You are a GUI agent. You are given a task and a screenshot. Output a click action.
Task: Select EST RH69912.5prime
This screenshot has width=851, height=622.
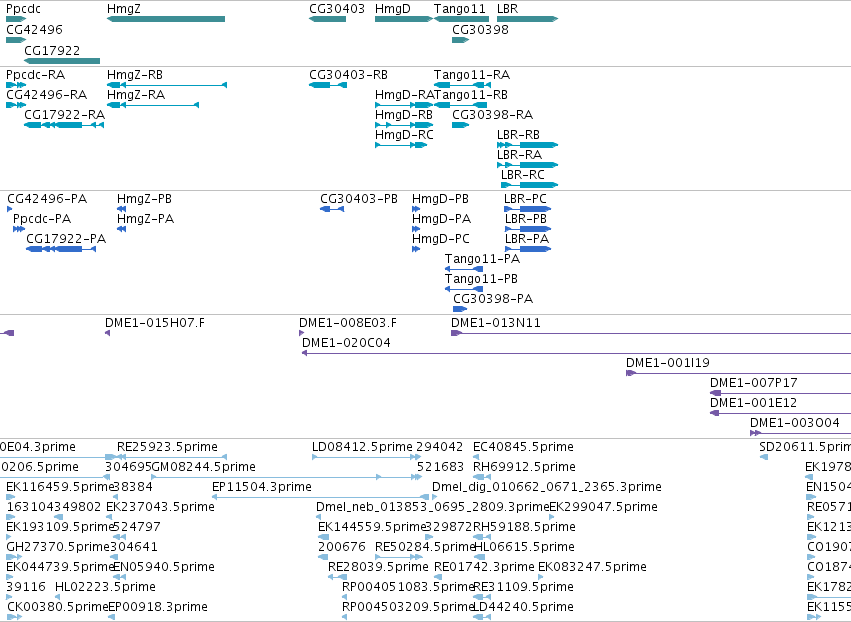coord(524,467)
